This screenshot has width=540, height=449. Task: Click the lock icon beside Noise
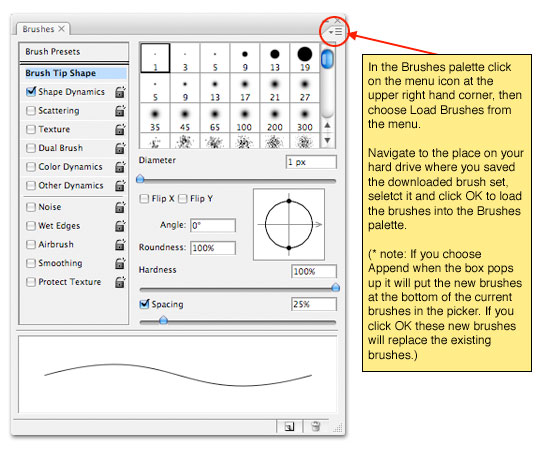tap(120, 207)
